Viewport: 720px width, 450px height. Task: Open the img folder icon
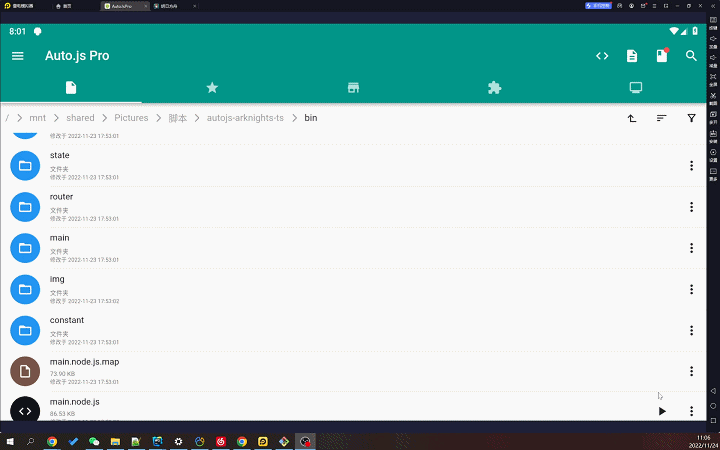click(25, 289)
